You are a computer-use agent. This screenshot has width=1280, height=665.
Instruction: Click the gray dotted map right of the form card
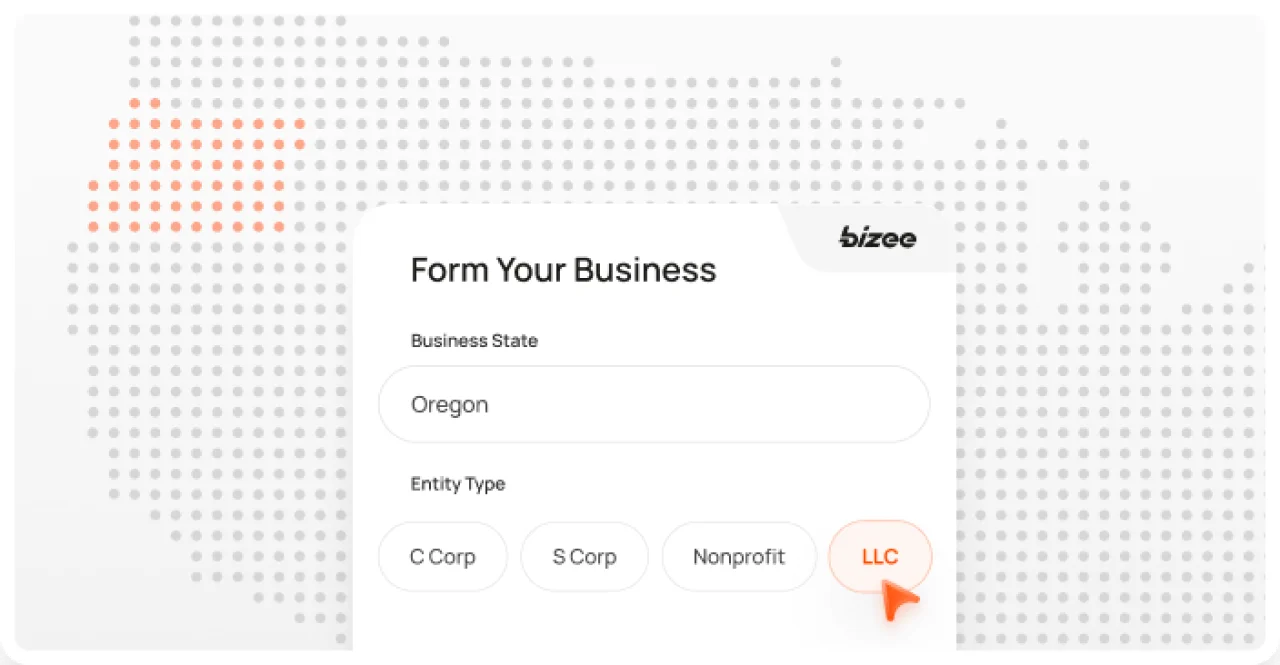click(1100, 400)
